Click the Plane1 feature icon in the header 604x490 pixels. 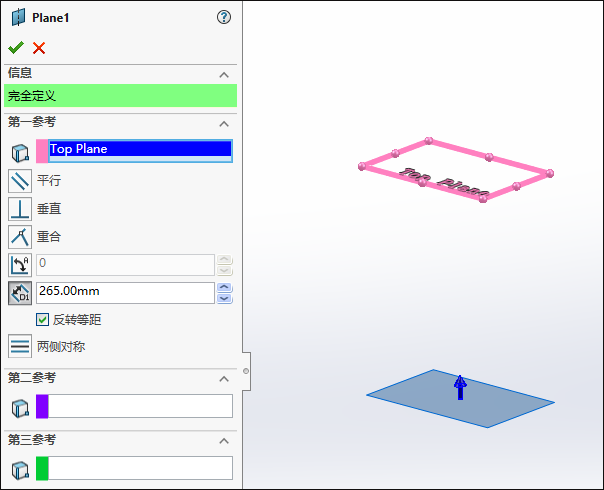[18, 18]
